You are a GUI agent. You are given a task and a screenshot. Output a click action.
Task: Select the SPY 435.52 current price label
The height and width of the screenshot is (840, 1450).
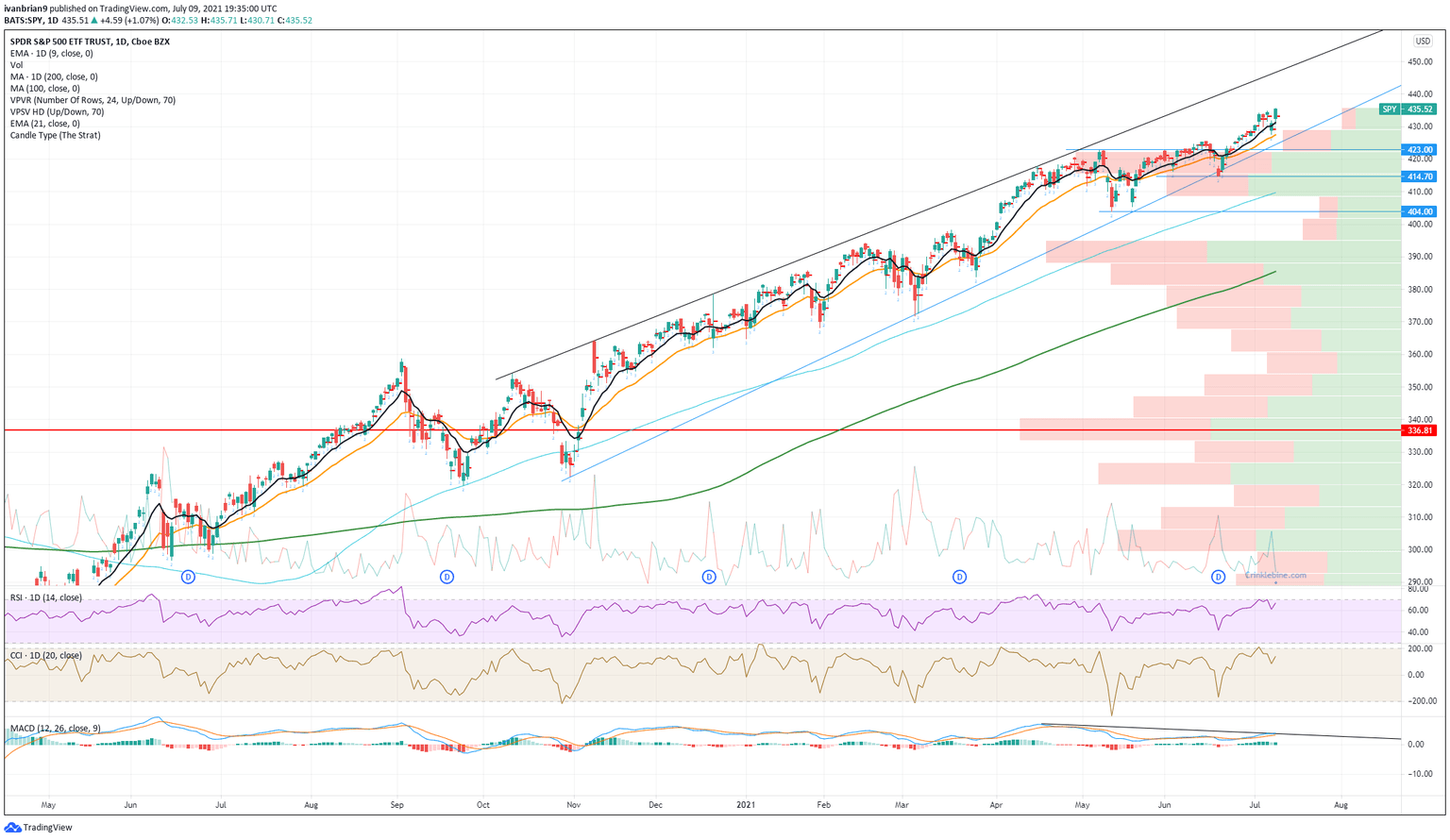[x=1408, y=109]
